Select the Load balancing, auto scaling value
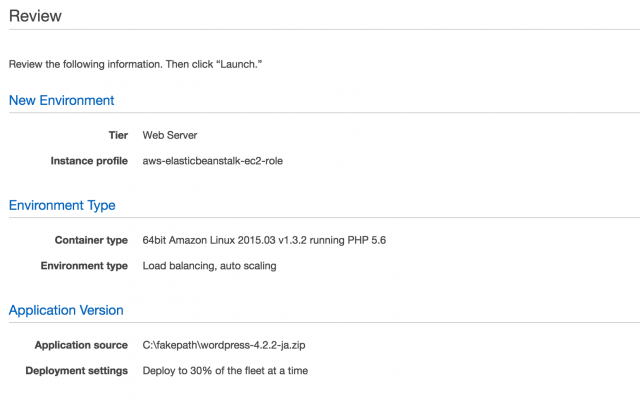Image resolution: width=640 pixels, height=399 pixels. tap(209, 266)
